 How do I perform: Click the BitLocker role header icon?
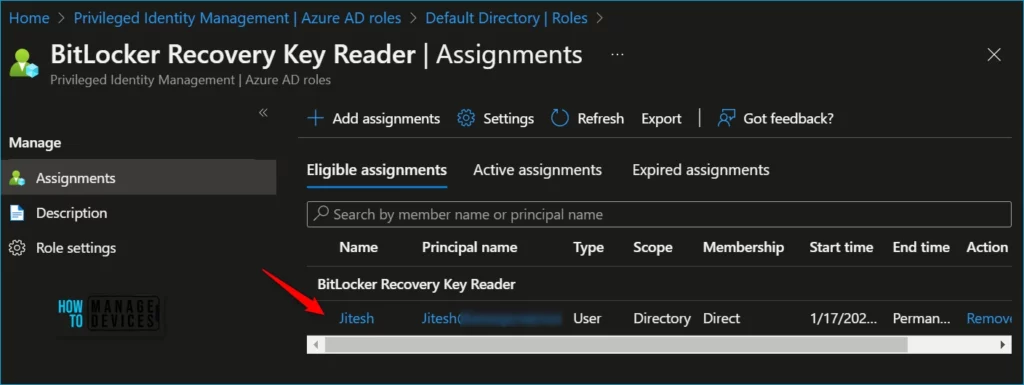[x=24, y=64]
